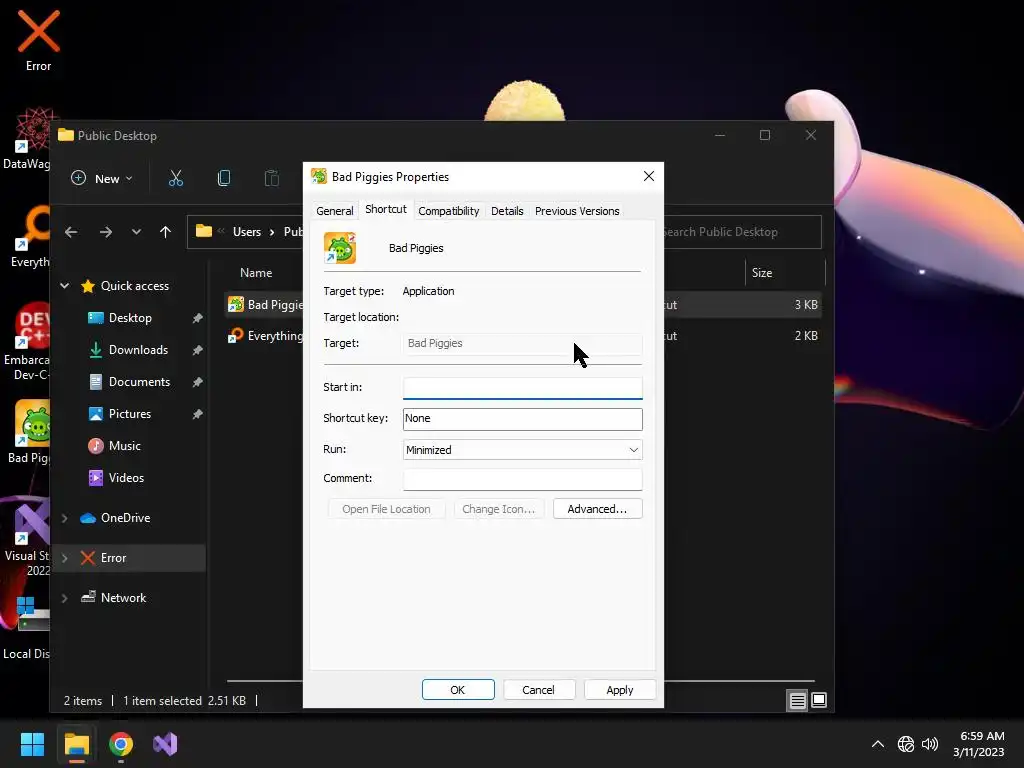The width and height of the screenshot is (1024, 768).
Task: Select Network in navigation pane
Action: (123, 598)
